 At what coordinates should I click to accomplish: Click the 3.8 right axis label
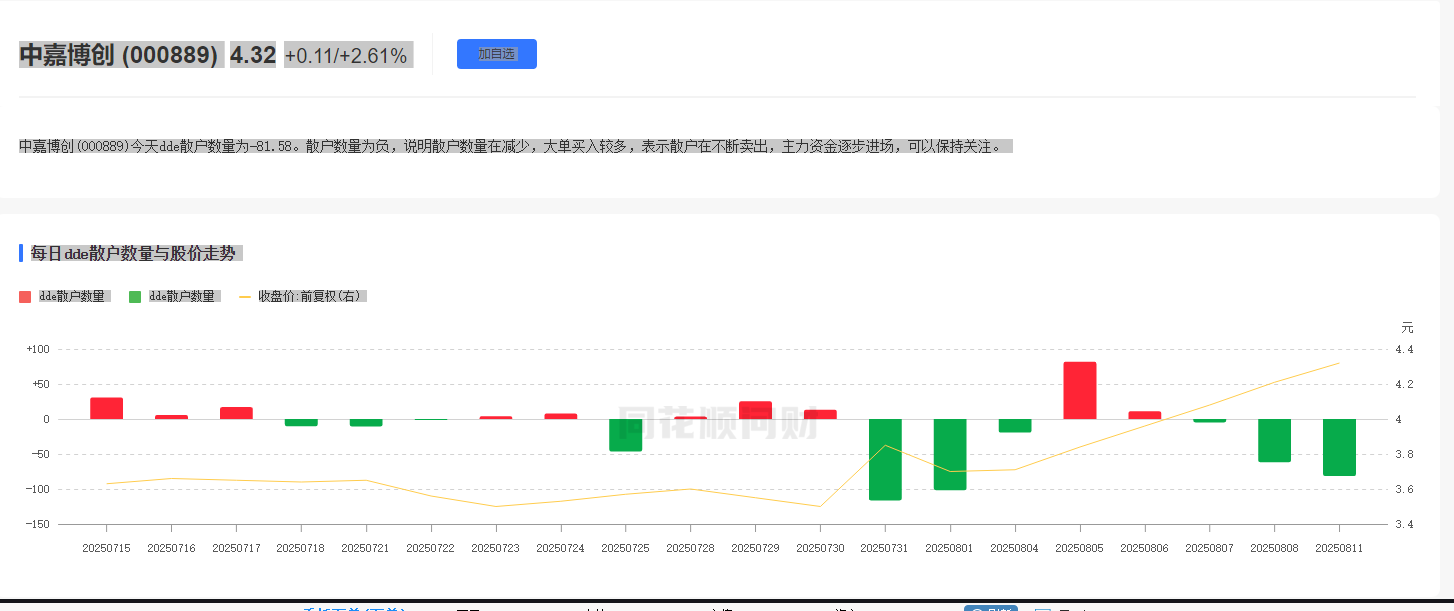coord(1404,454)
